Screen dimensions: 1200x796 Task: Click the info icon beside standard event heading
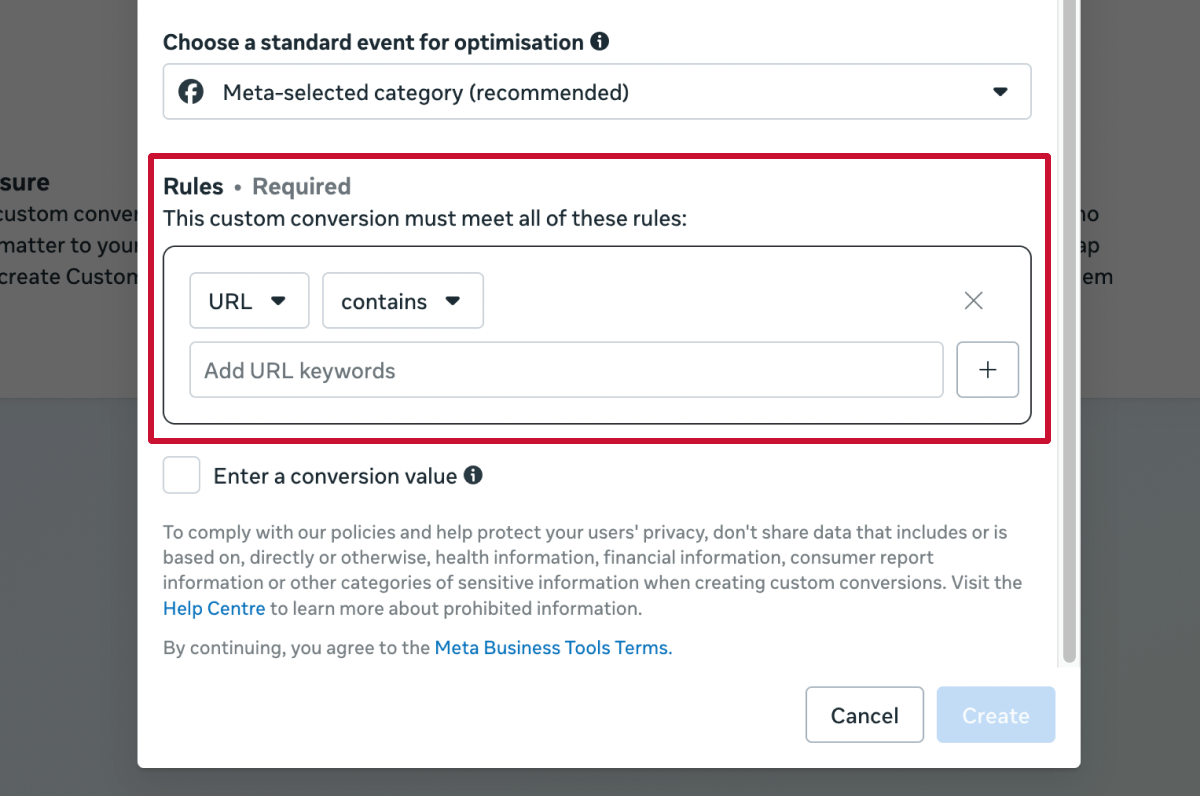[599, 42]
